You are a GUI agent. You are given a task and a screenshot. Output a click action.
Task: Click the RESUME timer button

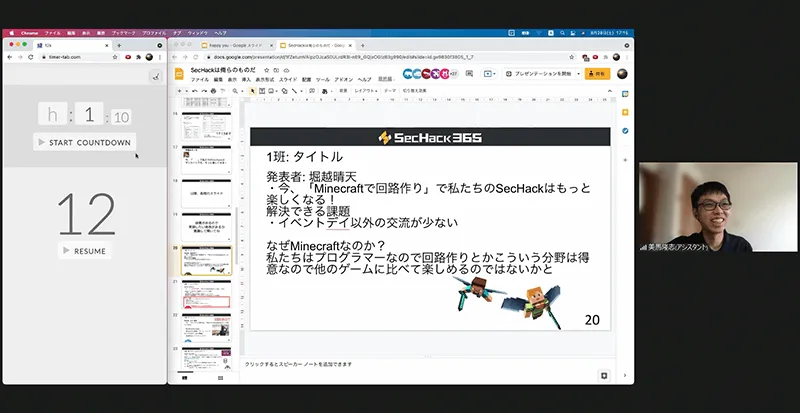pos(85,251)
